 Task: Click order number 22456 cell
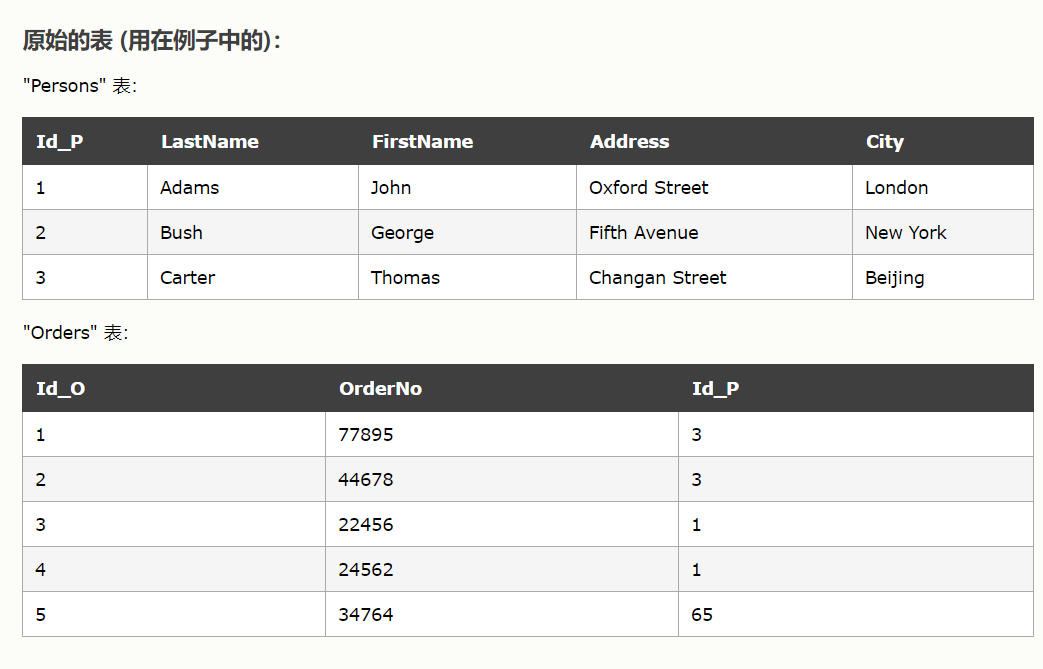click(x=366, y=525)
